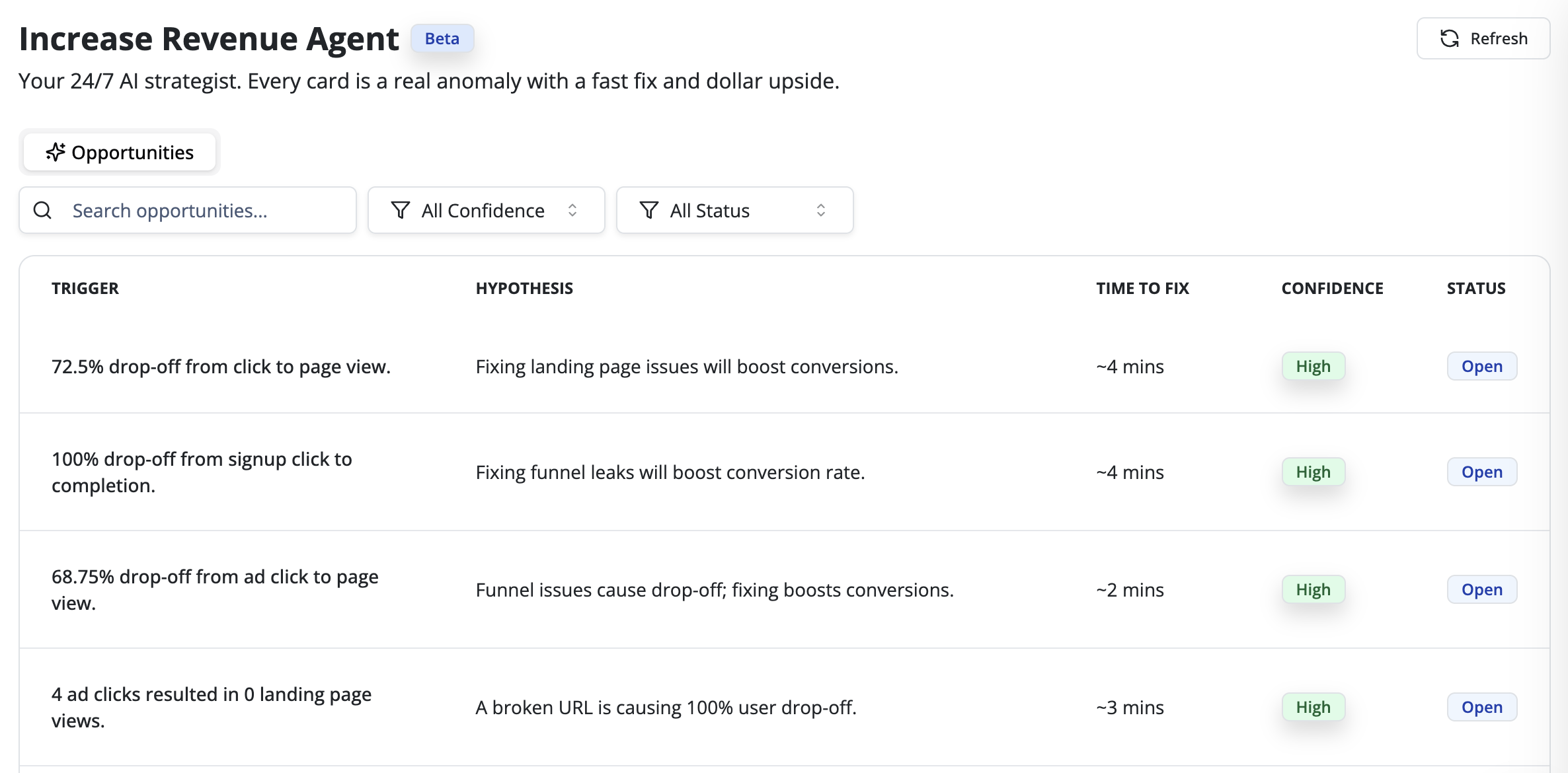The width and height of the screenshot is (1568, 773).
Task: Open the 72.5% drop-off opportunity row
Action: 221,367
